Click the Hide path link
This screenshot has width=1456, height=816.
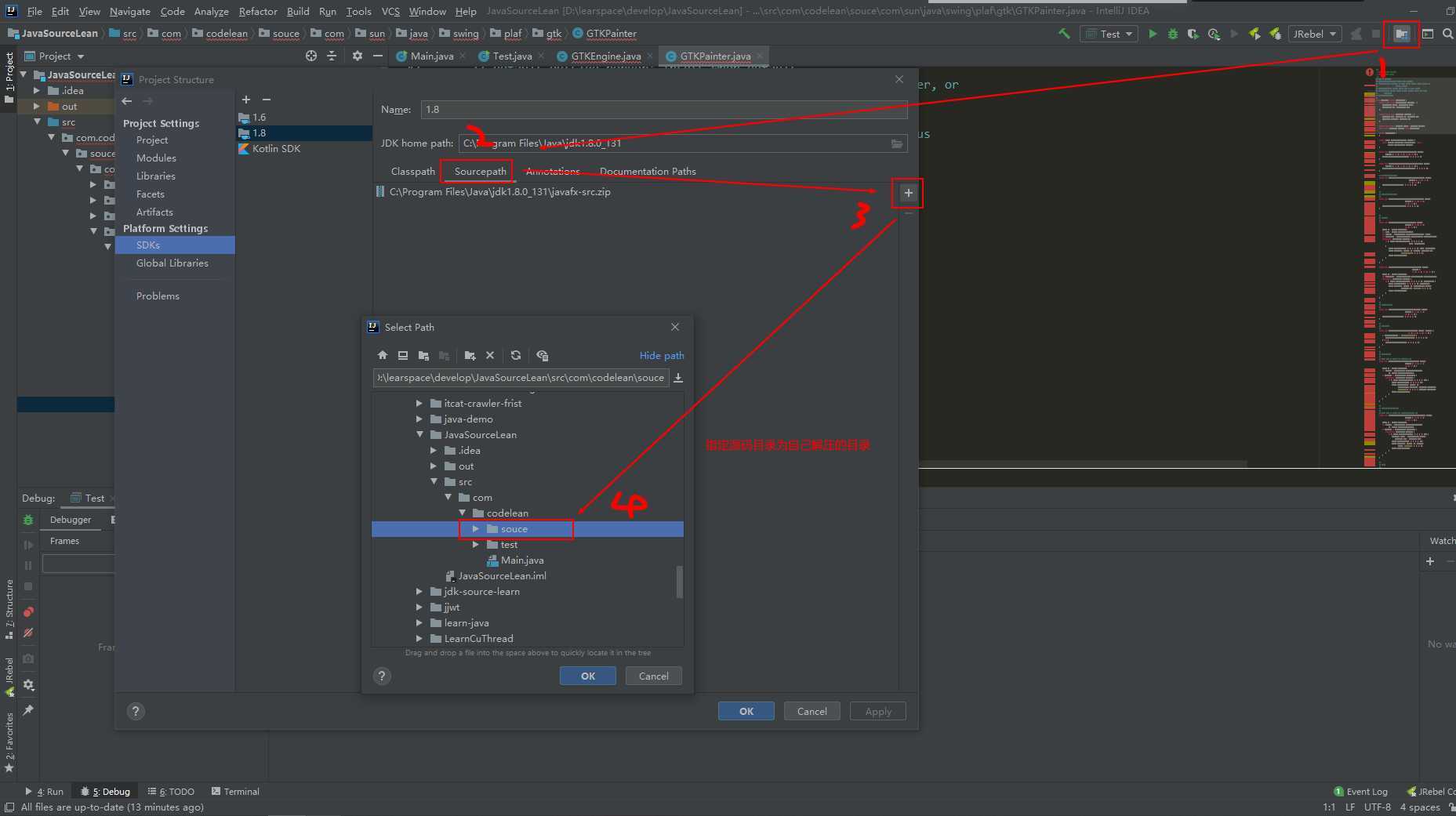pos(662,355)
